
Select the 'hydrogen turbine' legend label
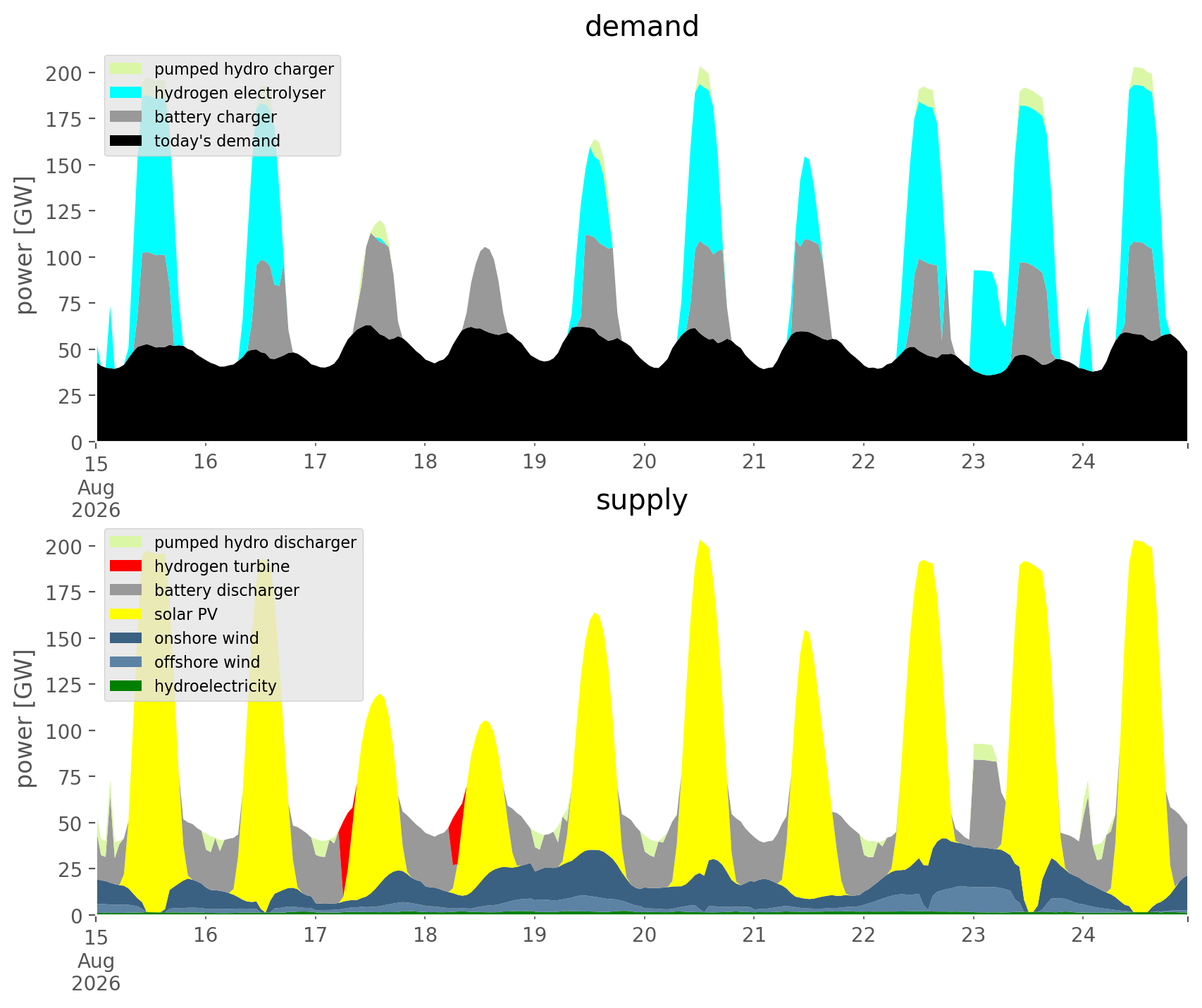(222, 567)
